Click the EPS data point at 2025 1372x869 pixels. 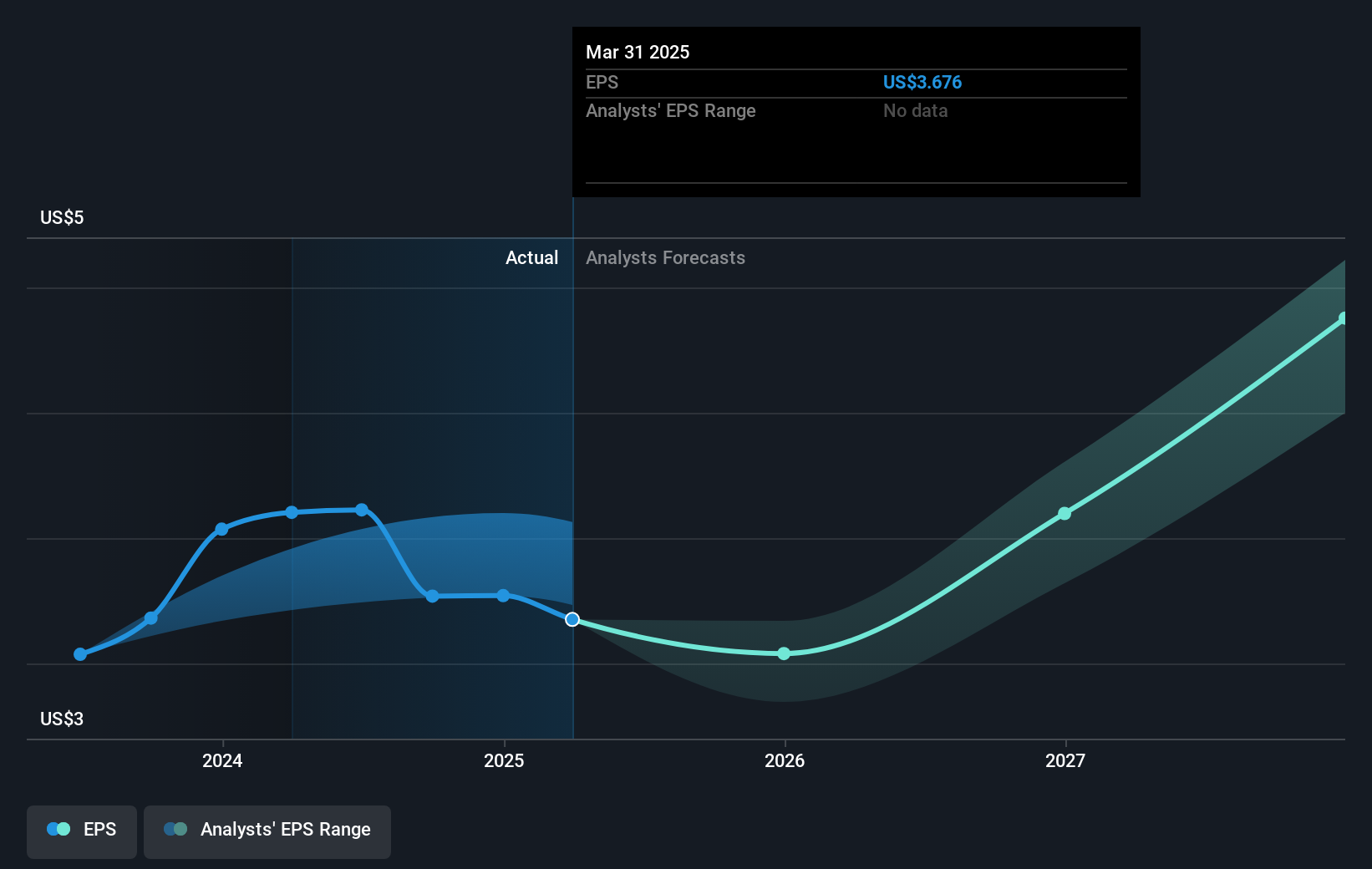503,596
